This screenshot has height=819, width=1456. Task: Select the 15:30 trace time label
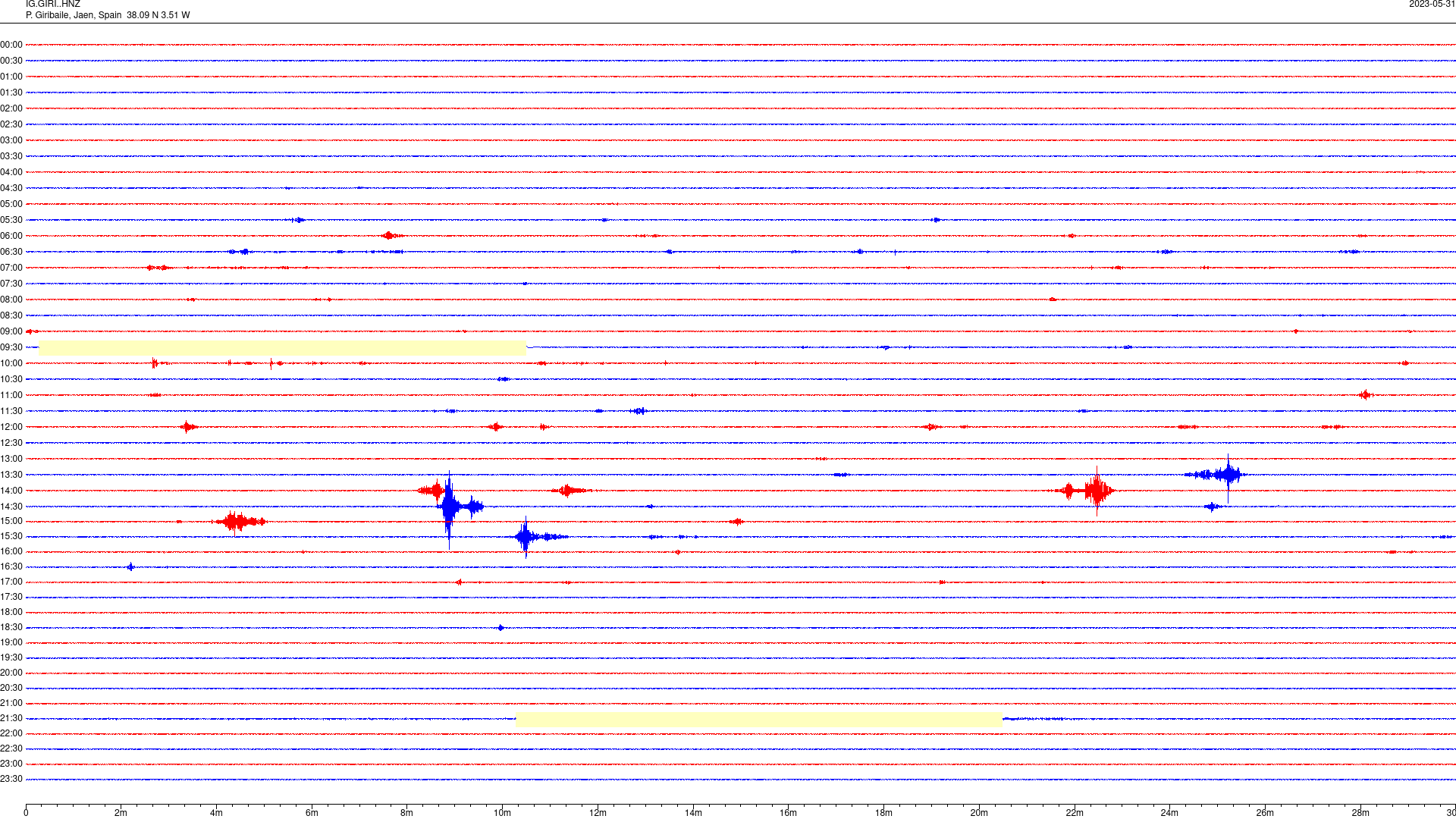click(x=11, y=536)
